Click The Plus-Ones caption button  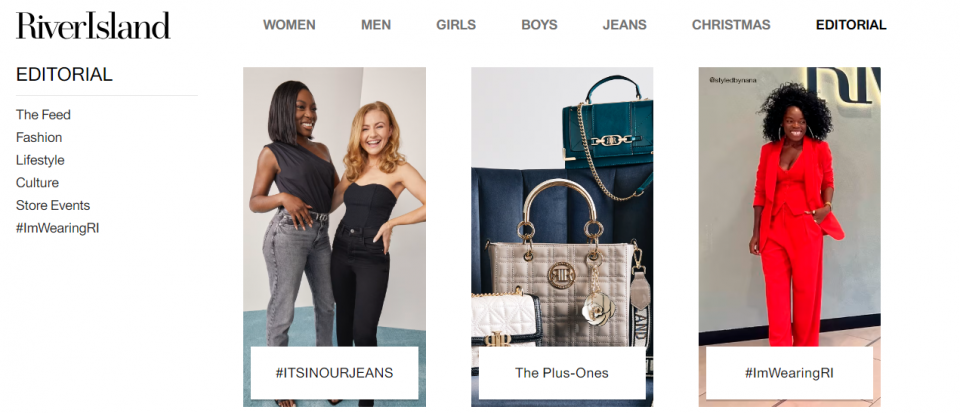click(562, 373)
